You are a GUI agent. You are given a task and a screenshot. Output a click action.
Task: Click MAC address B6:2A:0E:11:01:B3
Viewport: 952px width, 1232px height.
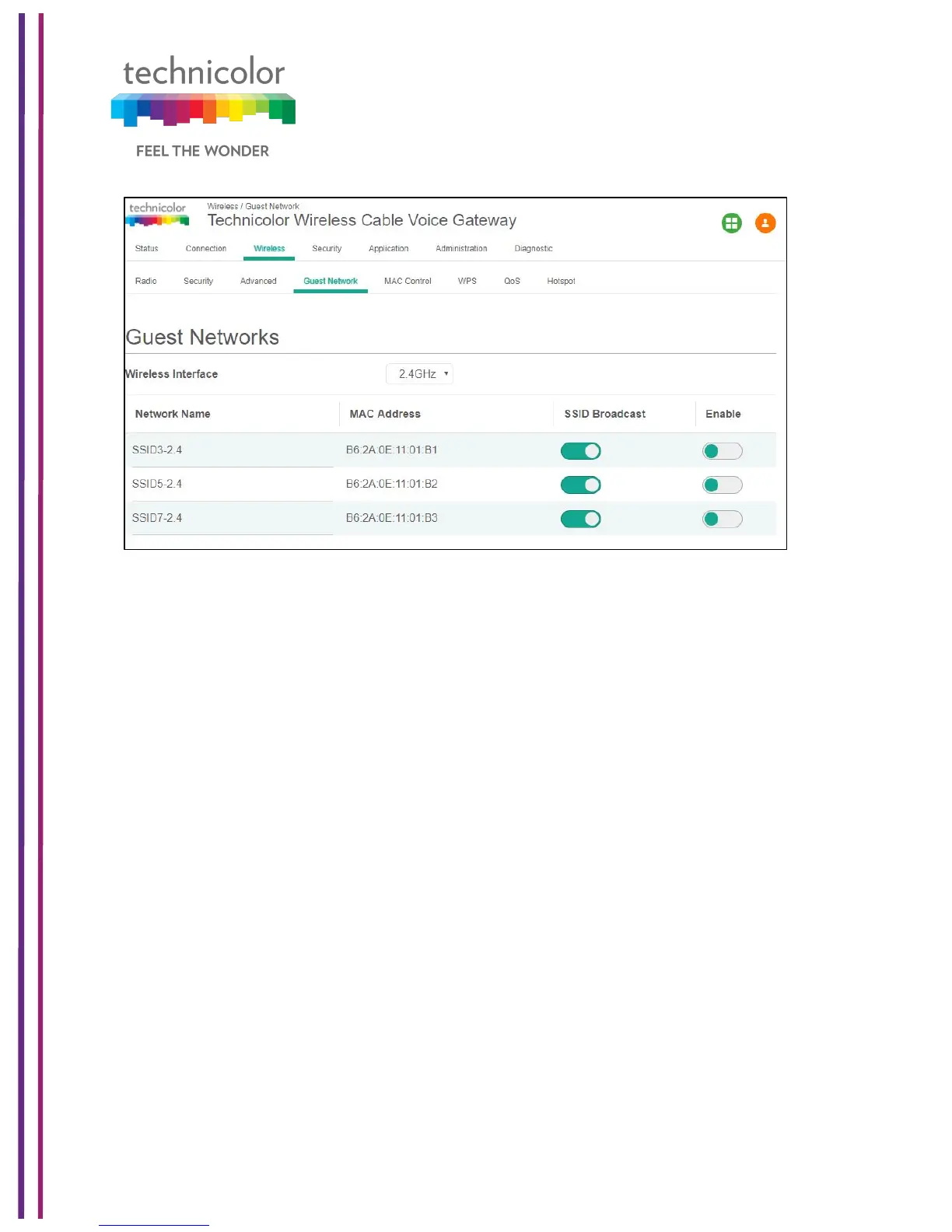pos(392,518)
